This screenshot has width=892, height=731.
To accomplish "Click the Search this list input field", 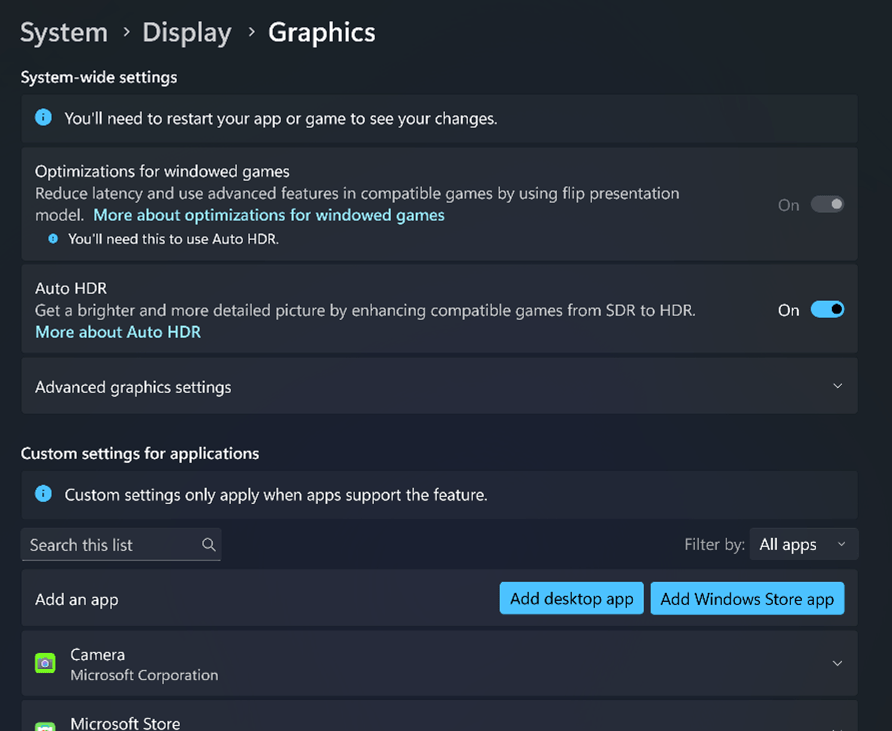I will pyautogui.click(x=110, y=545).
